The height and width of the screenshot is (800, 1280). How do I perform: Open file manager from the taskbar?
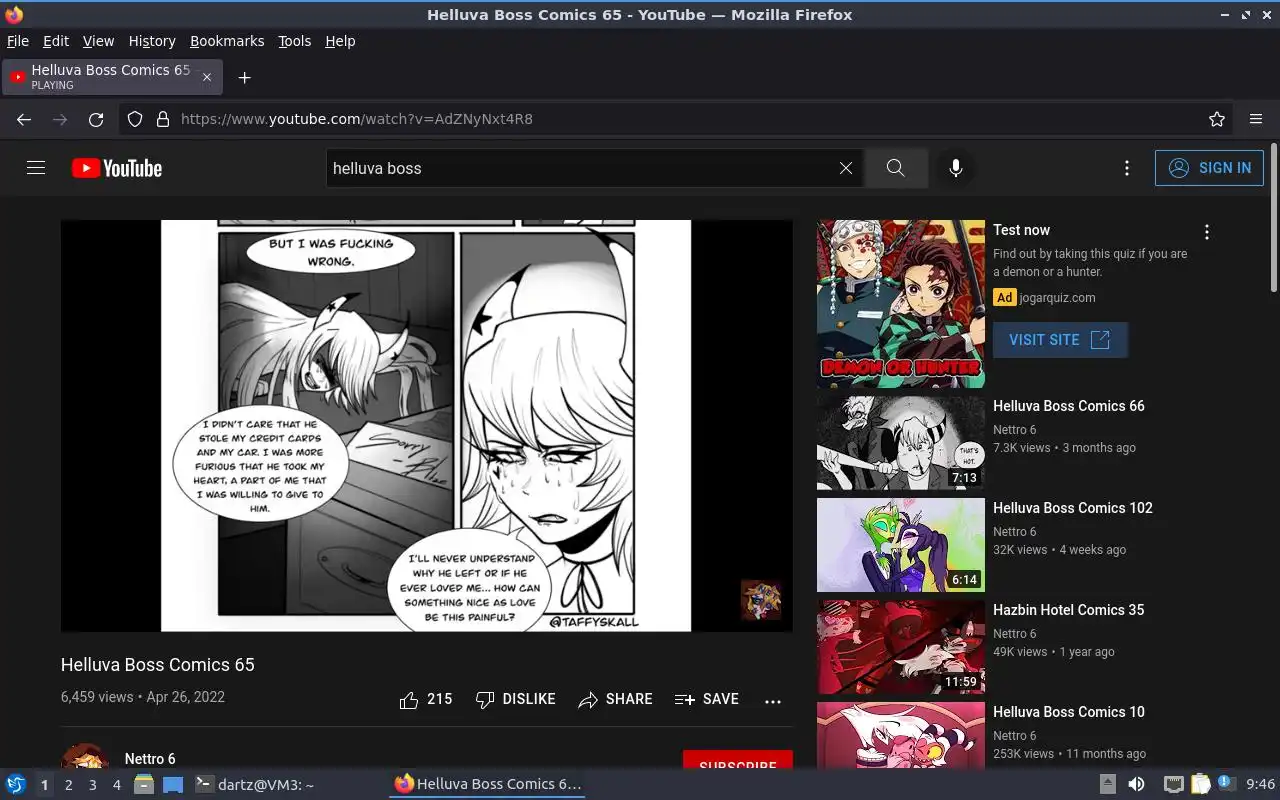click(144, 785)
